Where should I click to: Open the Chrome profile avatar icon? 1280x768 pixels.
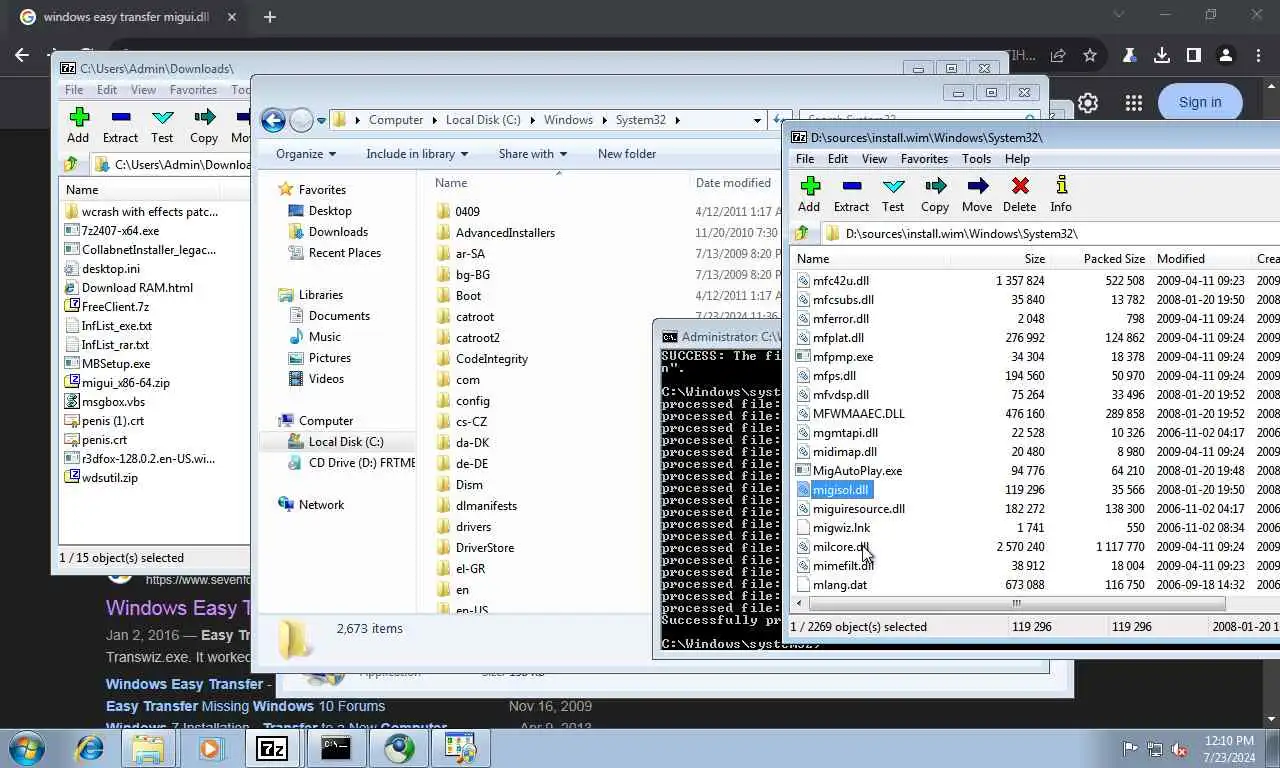(1226, 56)
